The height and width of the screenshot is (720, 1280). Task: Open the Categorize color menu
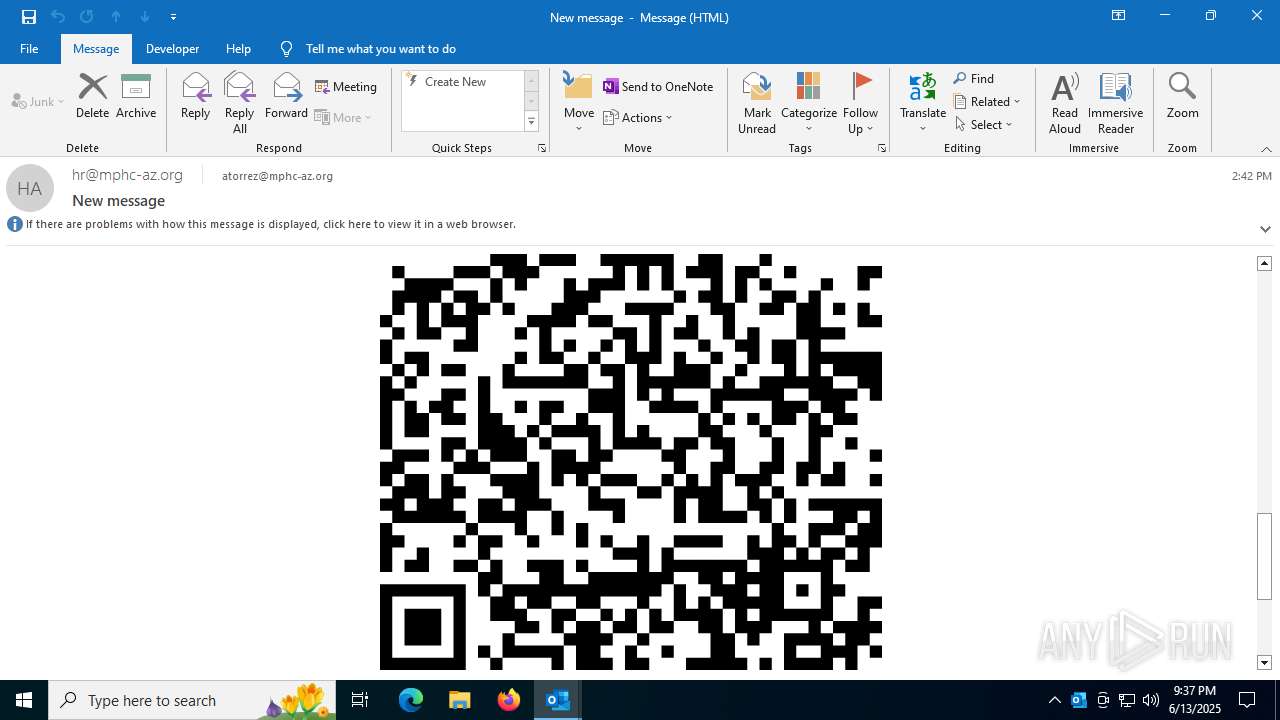click(x=809, y=102)
